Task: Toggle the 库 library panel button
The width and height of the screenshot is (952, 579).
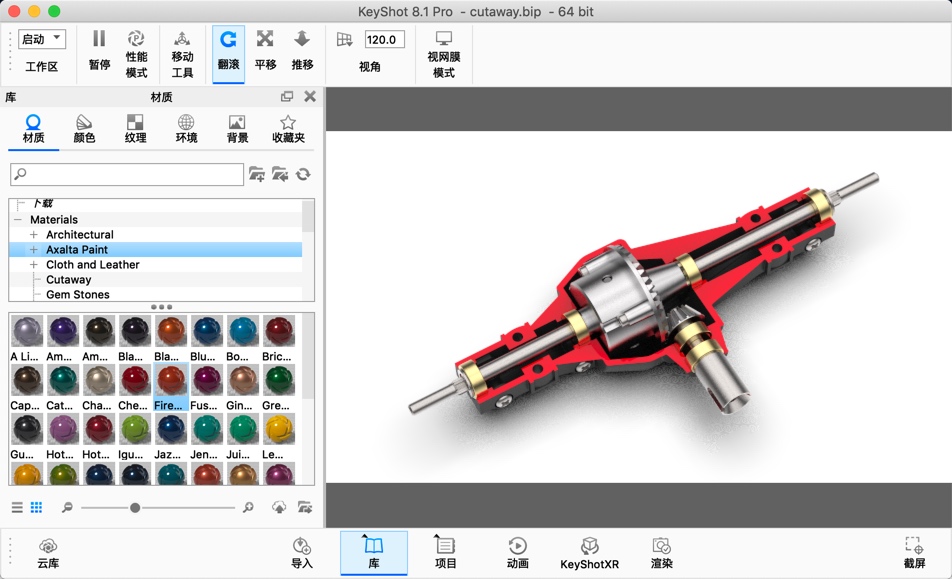Action: click(x=374, y=553)
